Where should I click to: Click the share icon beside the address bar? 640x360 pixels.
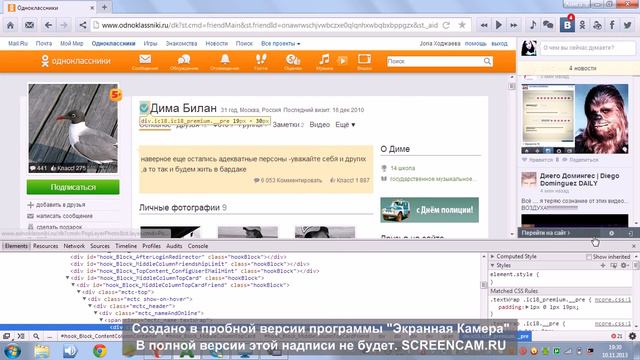[82, 25]
